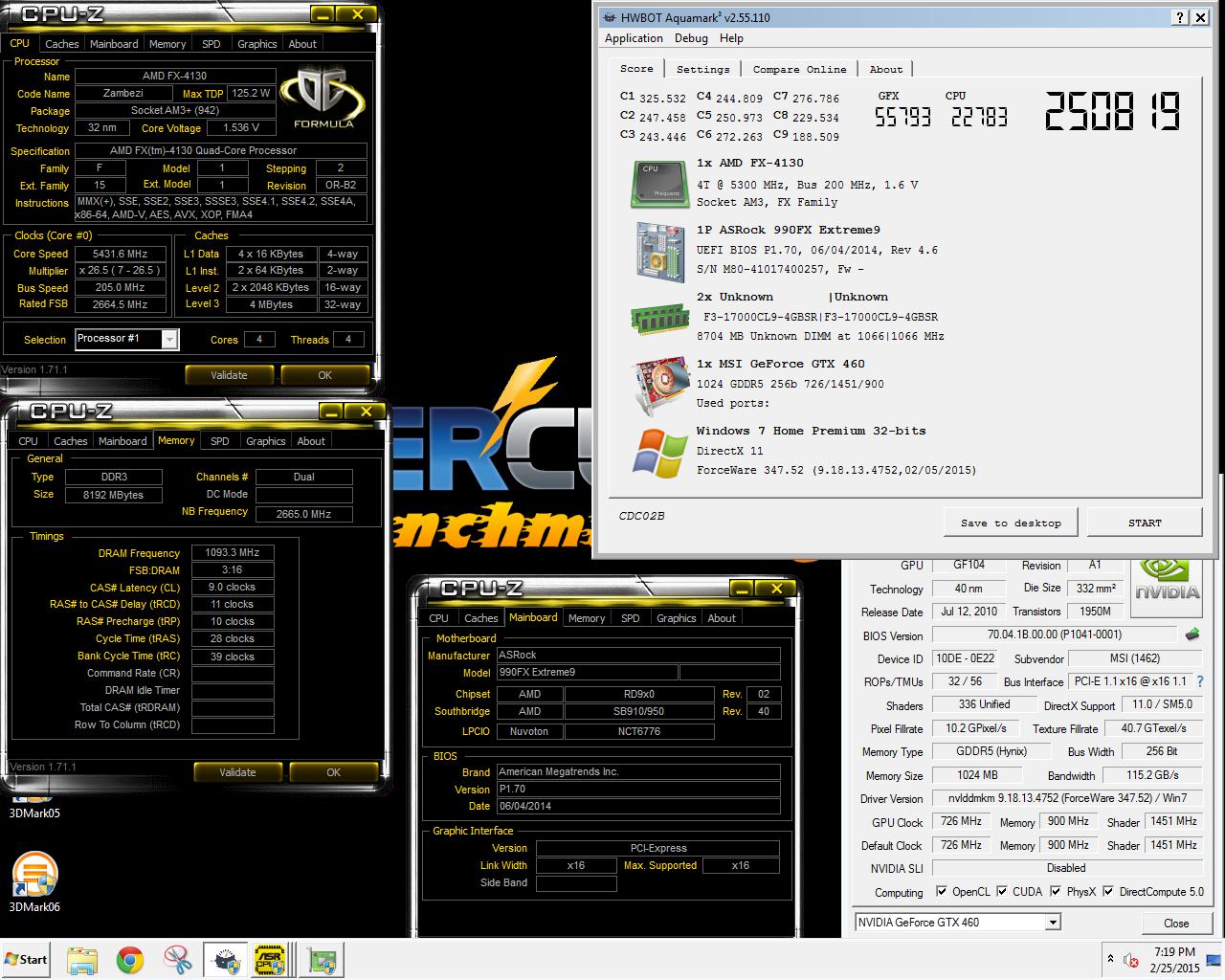Viewport: 1225px width, 980px height.
Task: Switch to the Compare Online tab
Action: (799, 69)
